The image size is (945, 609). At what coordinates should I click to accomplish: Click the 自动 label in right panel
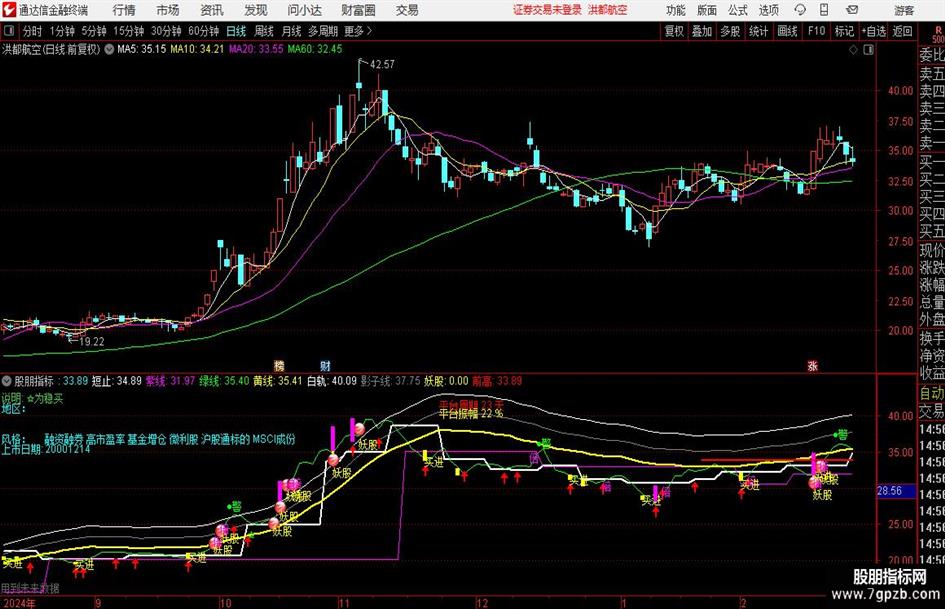[932, 393]
